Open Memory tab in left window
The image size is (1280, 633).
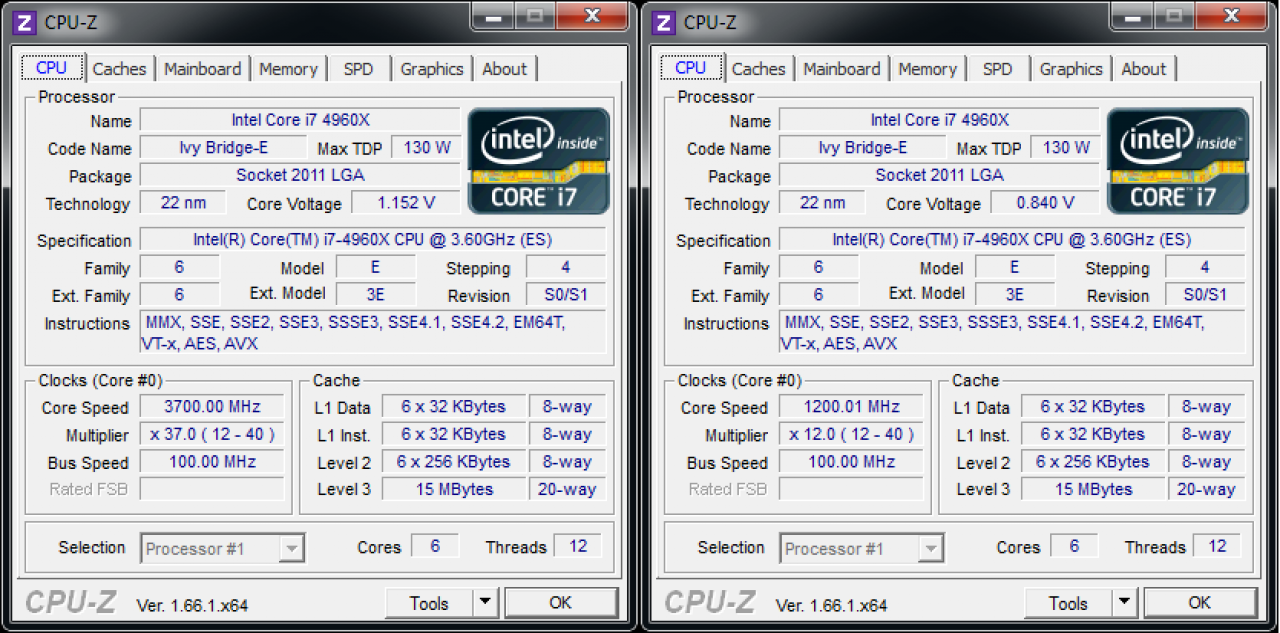tap(288, 69)
